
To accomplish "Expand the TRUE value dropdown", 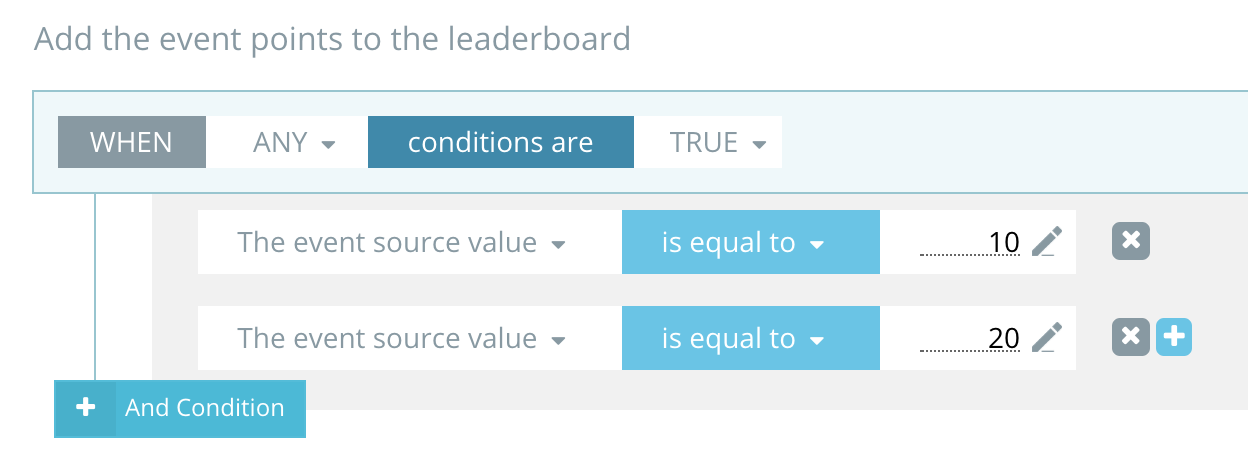I will point(716,143).
